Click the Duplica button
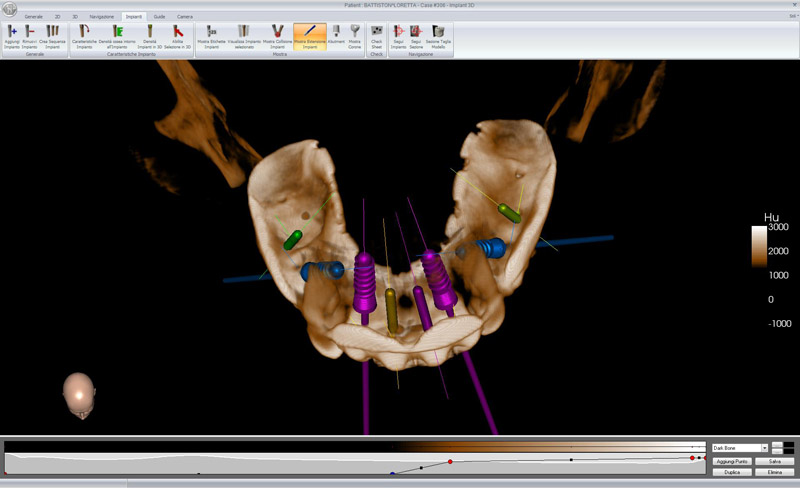Screen dimensions: 800x489 731,471
